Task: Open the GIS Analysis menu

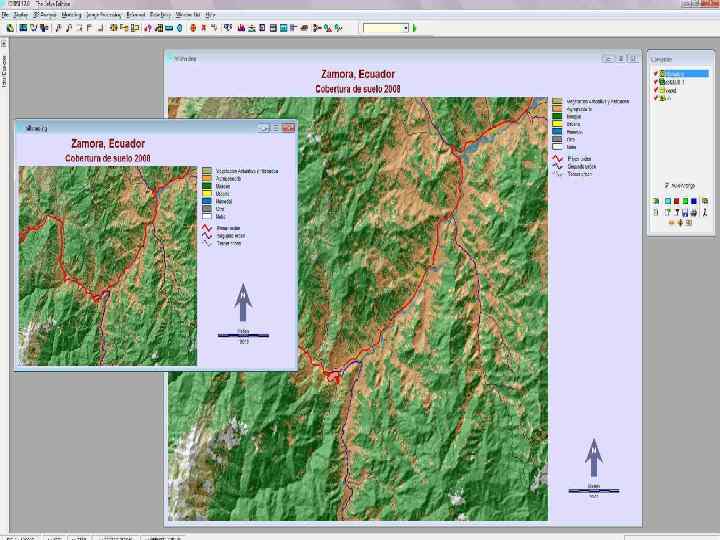Action: (x=45, y=15)
